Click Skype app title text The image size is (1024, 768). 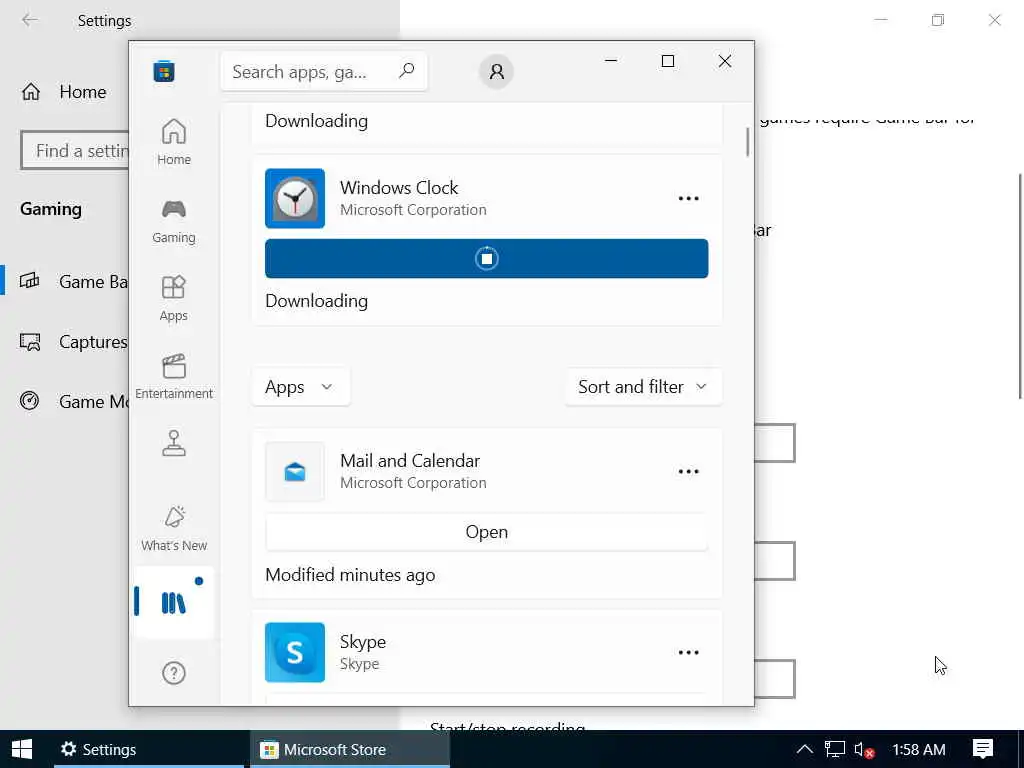tap(363, 642)
